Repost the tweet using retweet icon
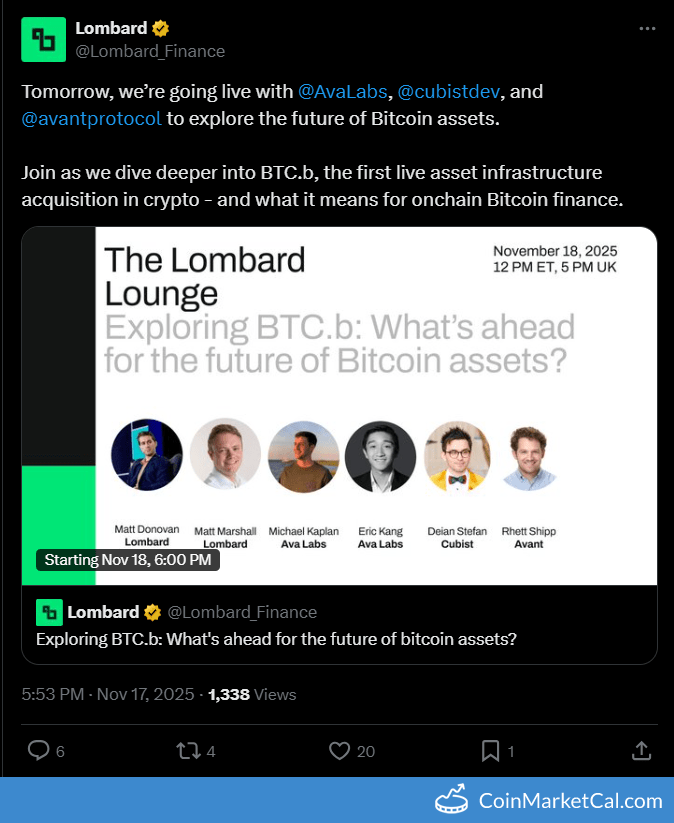 tap(187, 750)
